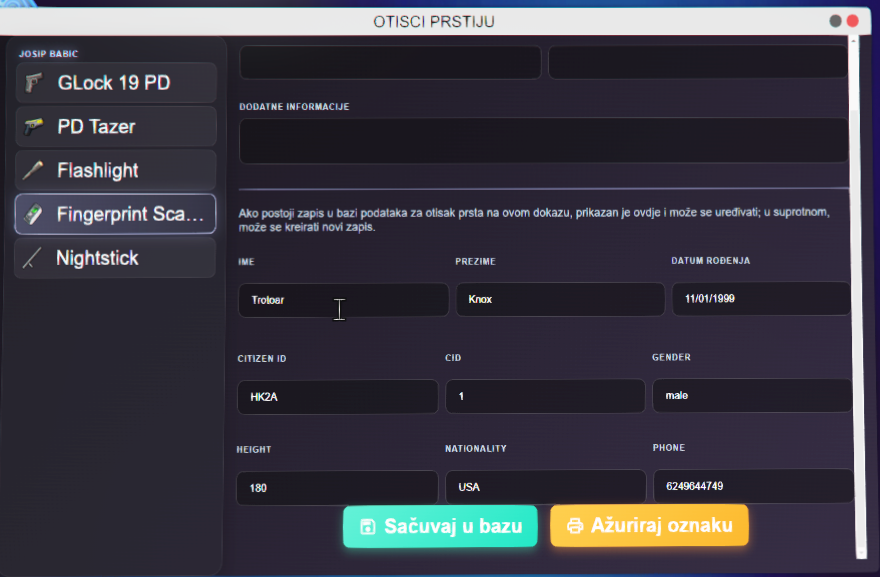Select Fingerprint Scanner list entry
The width and height of the screenshot is (880, 577).
[x=115, y=214]
